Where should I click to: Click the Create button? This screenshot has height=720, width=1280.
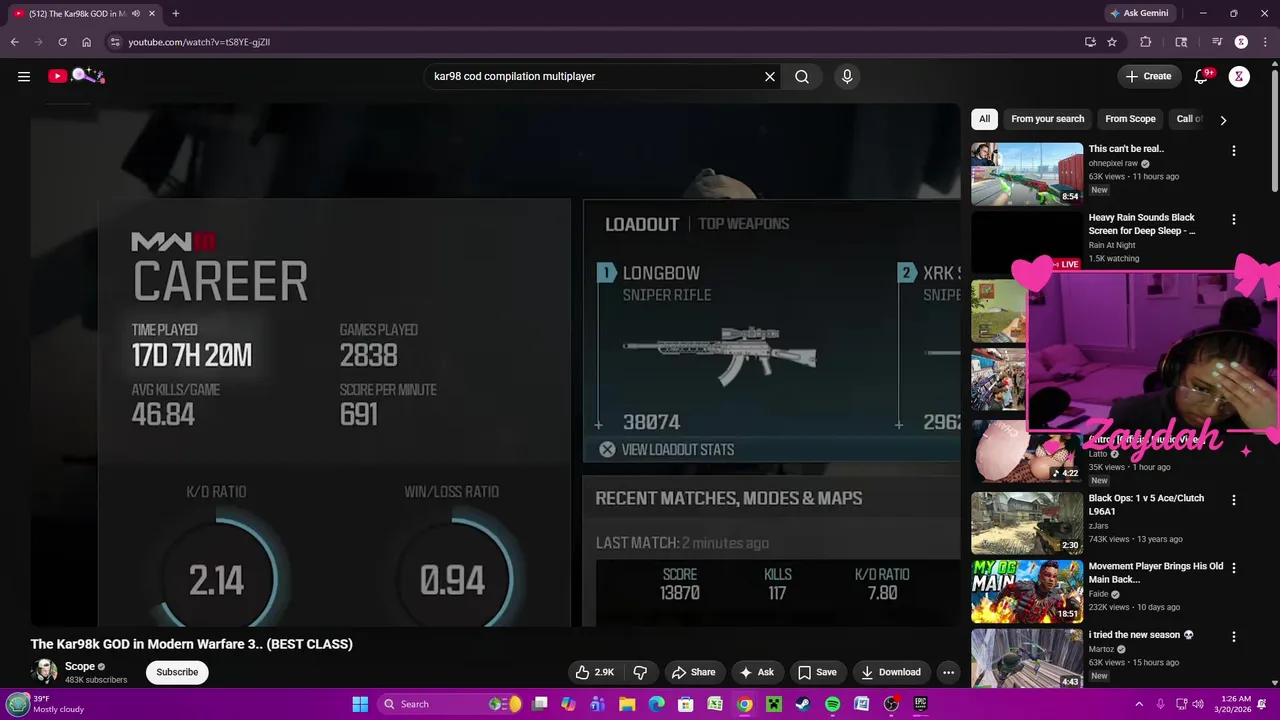1148,76
